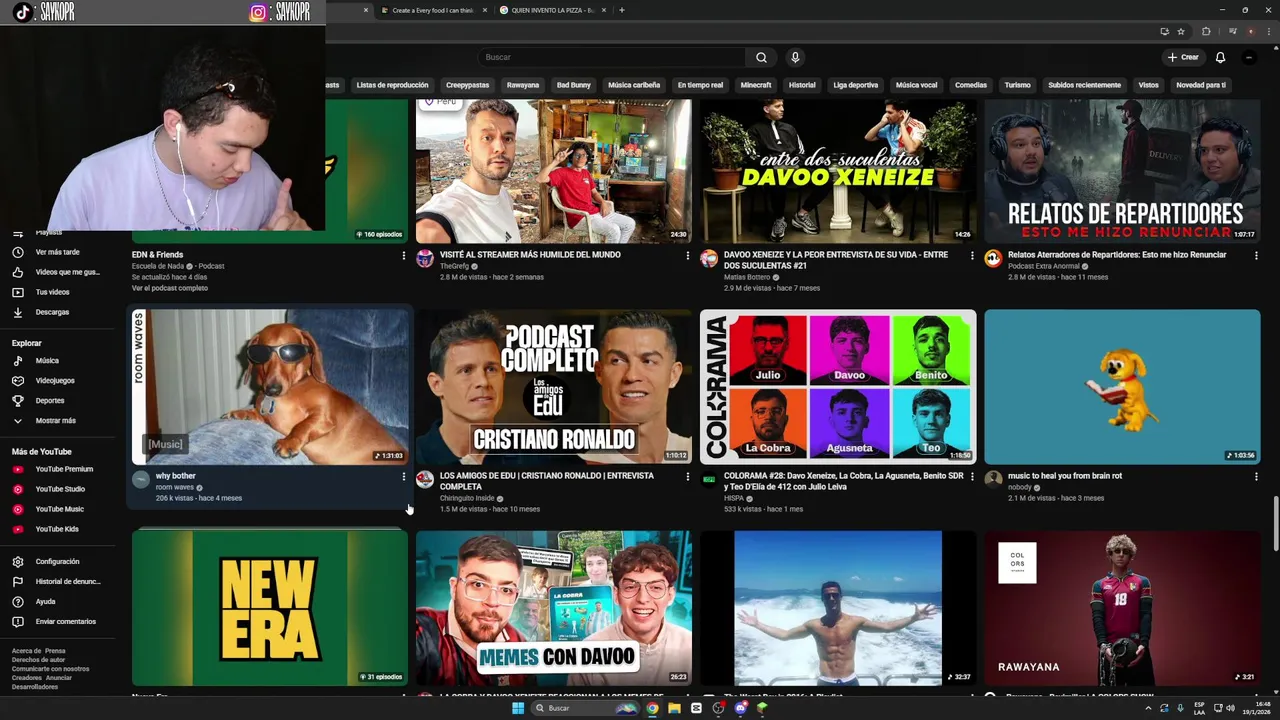Click the Windows taskbar Buscar box

[x=585, y=708]
